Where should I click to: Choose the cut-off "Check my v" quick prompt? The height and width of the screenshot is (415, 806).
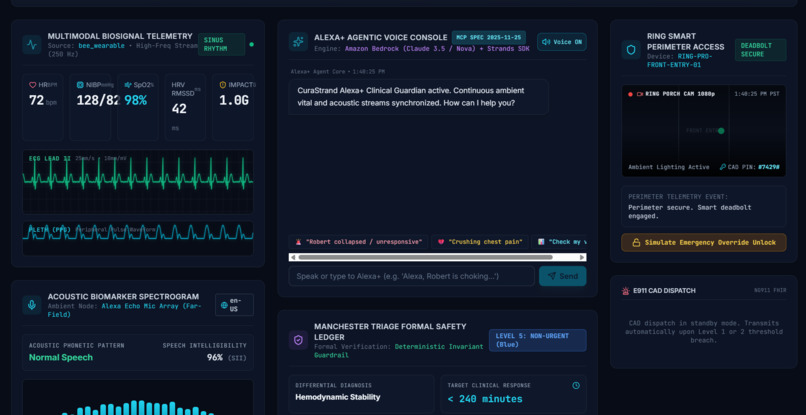[x=559, y=242]
